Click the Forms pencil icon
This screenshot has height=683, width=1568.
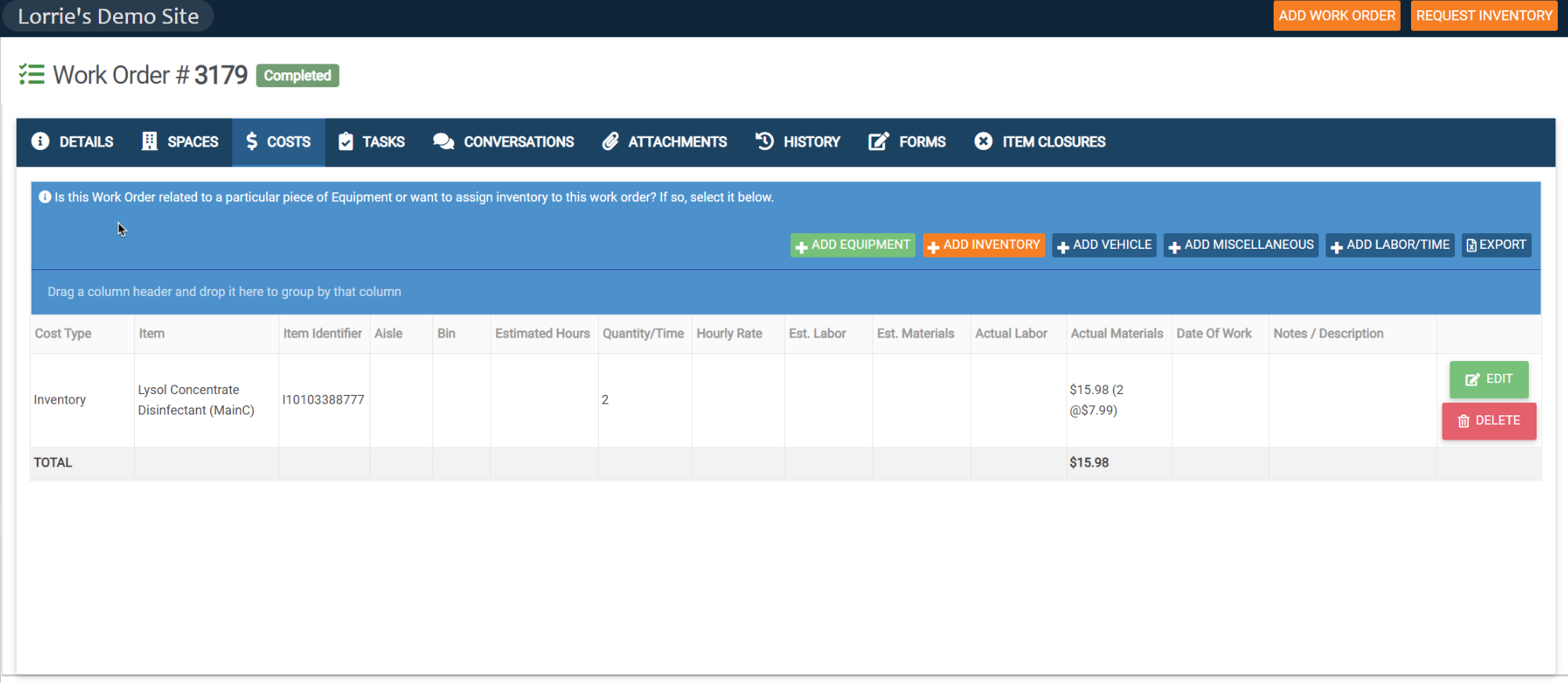click(878, 141)
